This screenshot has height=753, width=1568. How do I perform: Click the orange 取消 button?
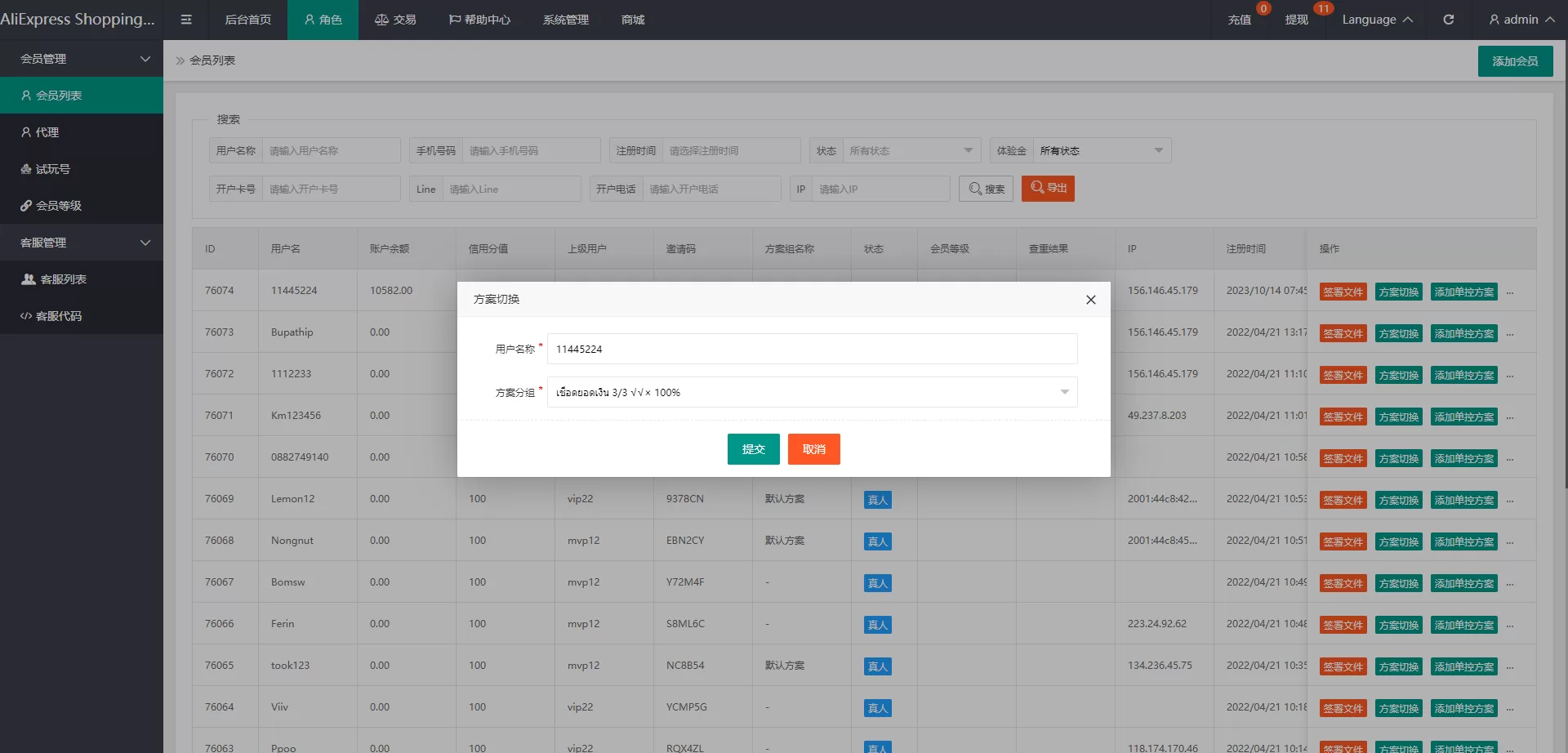click(813, 449)
